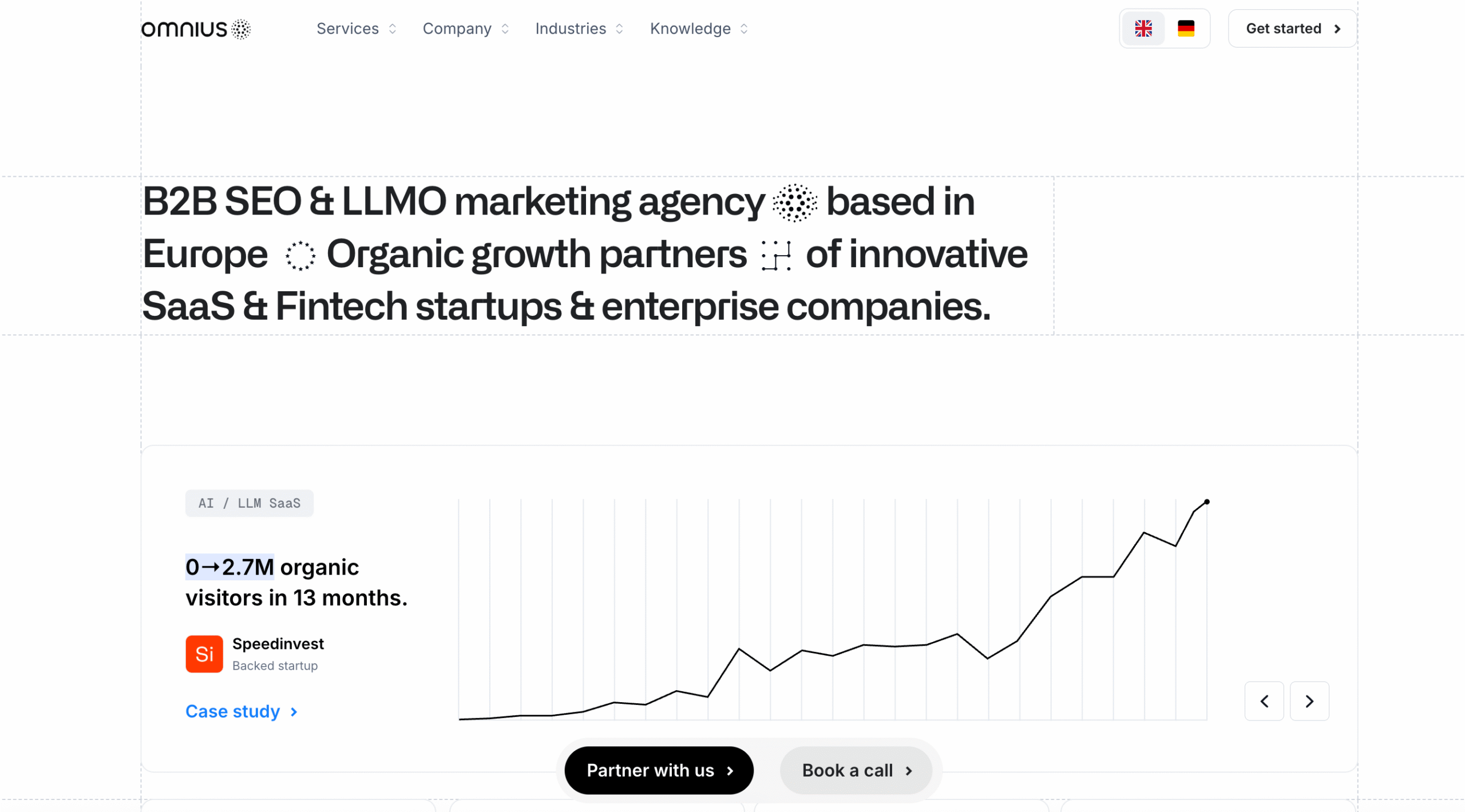Click the star circle icon after Europe
1465x812 pixels.
click(x=300, y=255)
